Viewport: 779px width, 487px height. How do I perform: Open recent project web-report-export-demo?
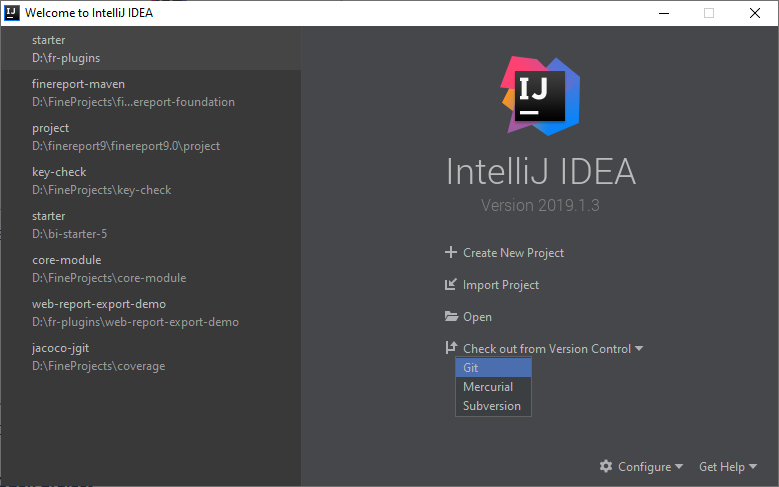click(151, 313)
